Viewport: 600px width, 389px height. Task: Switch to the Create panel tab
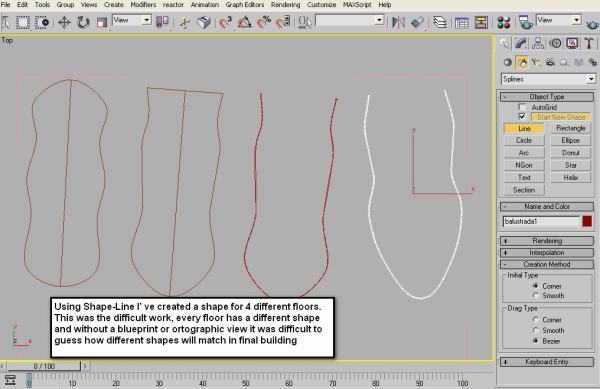[505, 44]
